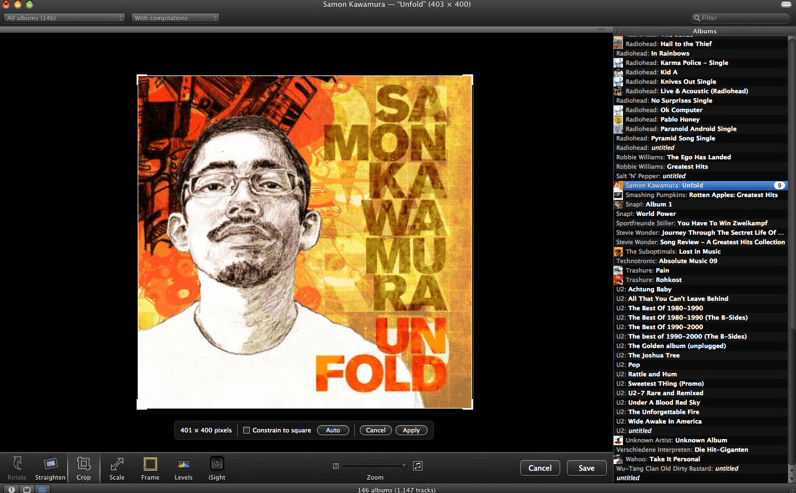Capture artwork with the iSight tool
Image resolution: width=796 pixels, height=493 pixels.
point(217,468)
